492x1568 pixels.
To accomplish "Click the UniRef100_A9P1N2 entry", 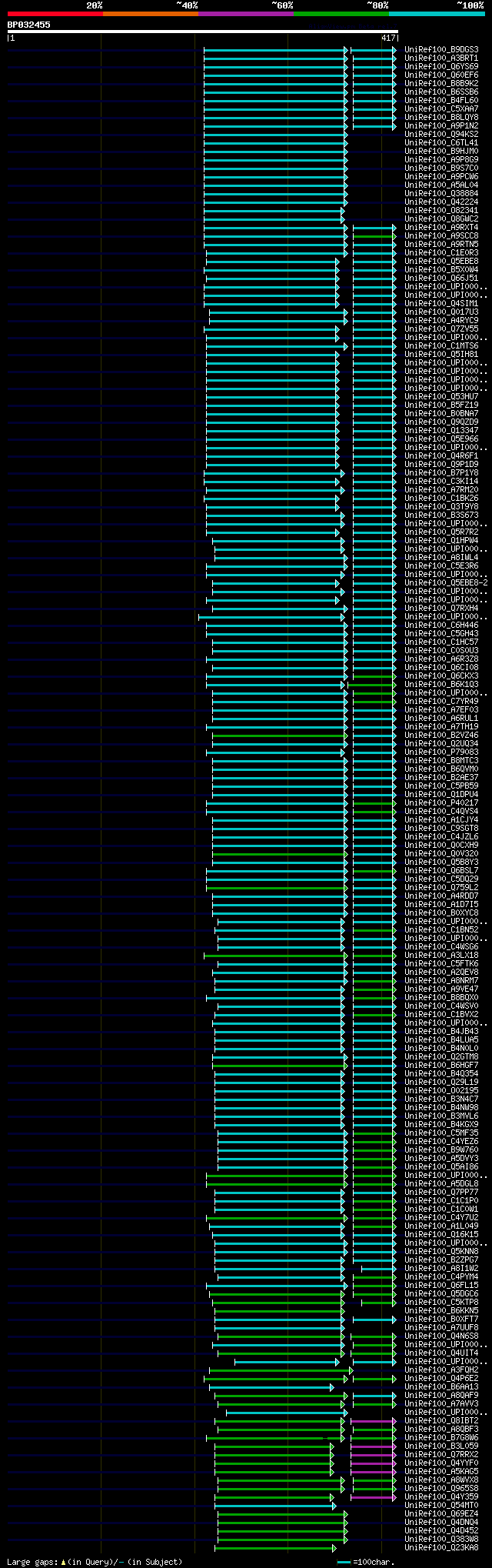I will (441, 125).
